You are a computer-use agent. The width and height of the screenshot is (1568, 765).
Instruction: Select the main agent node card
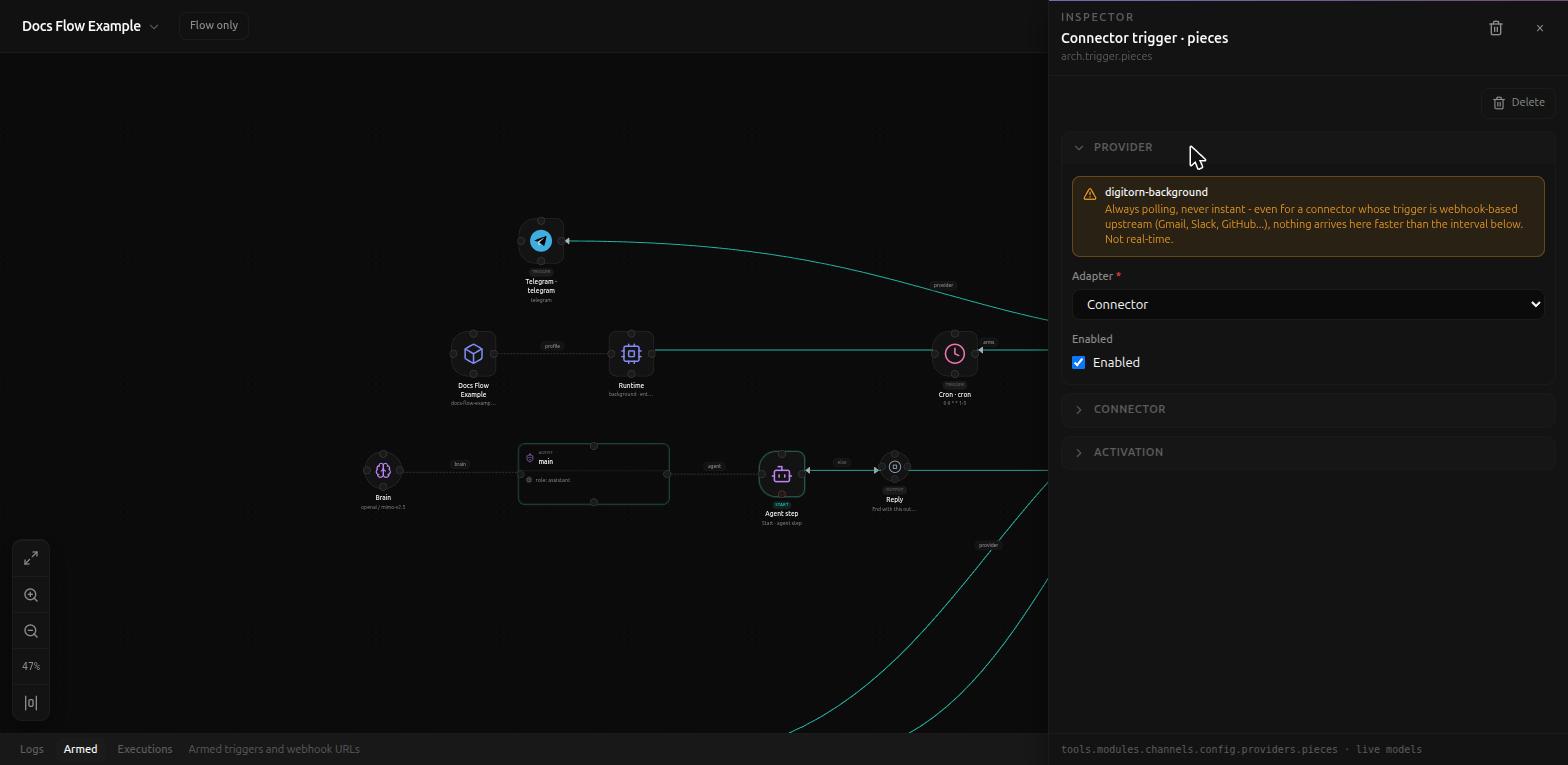pyautogui.click(x=594, y=474)
